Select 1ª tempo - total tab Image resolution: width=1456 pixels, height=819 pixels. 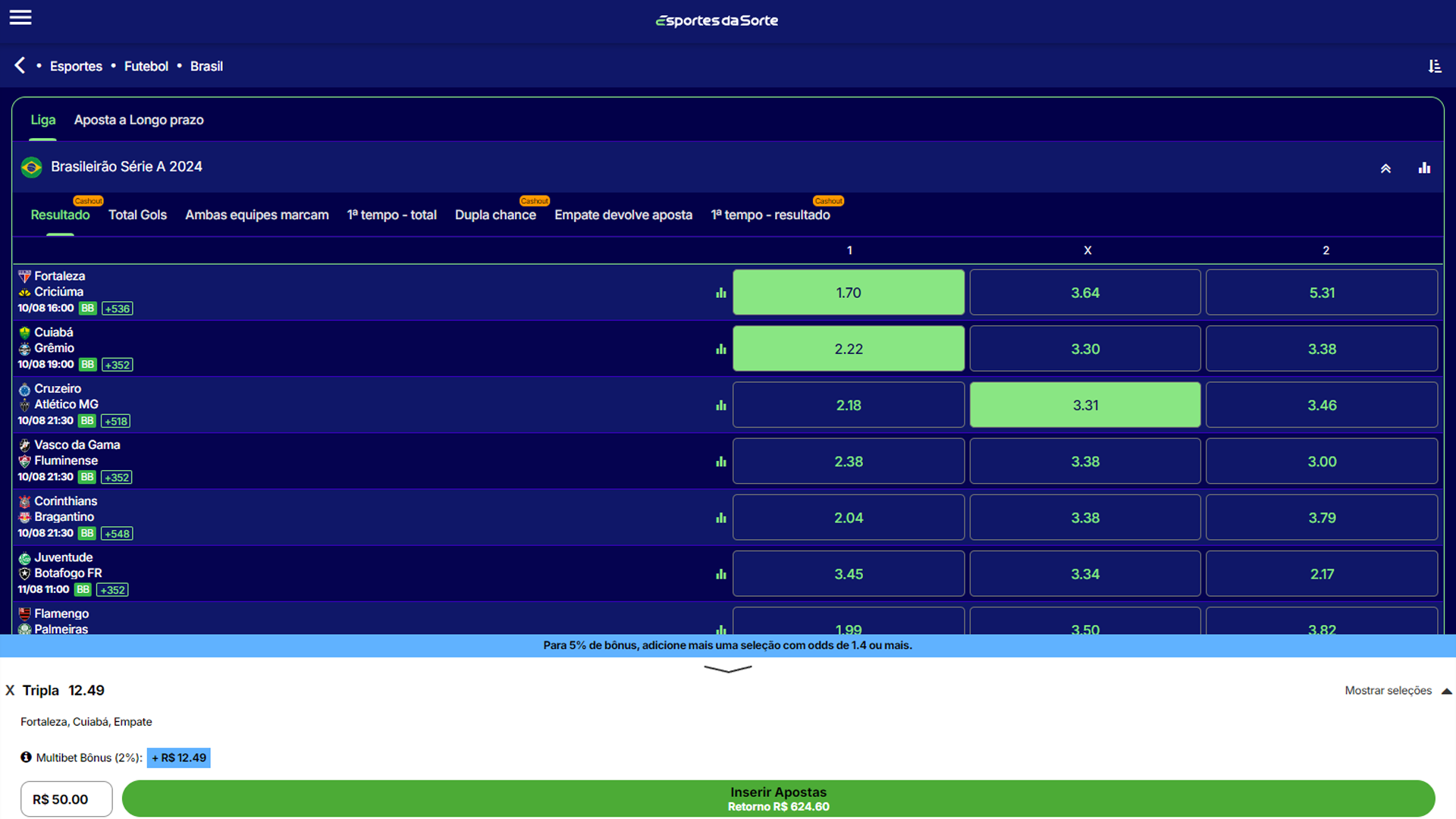coord(392,215)
